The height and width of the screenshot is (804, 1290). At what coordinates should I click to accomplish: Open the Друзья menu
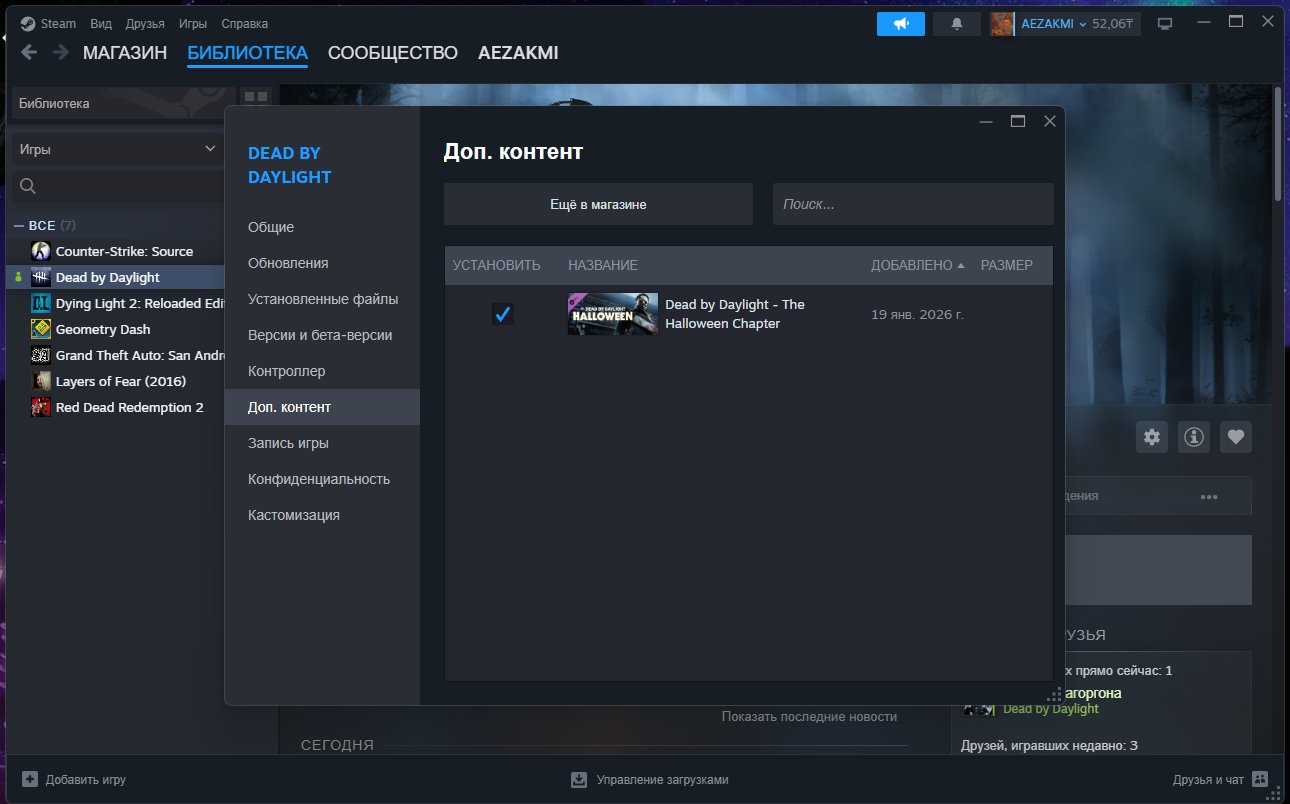coord(145,23)
